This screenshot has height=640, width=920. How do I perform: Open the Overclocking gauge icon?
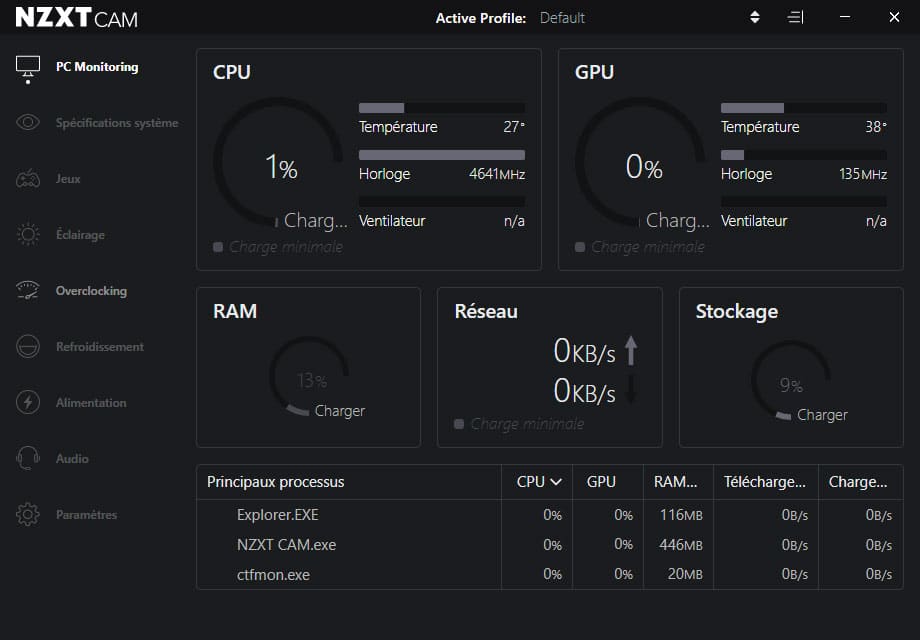coord(28,290)
